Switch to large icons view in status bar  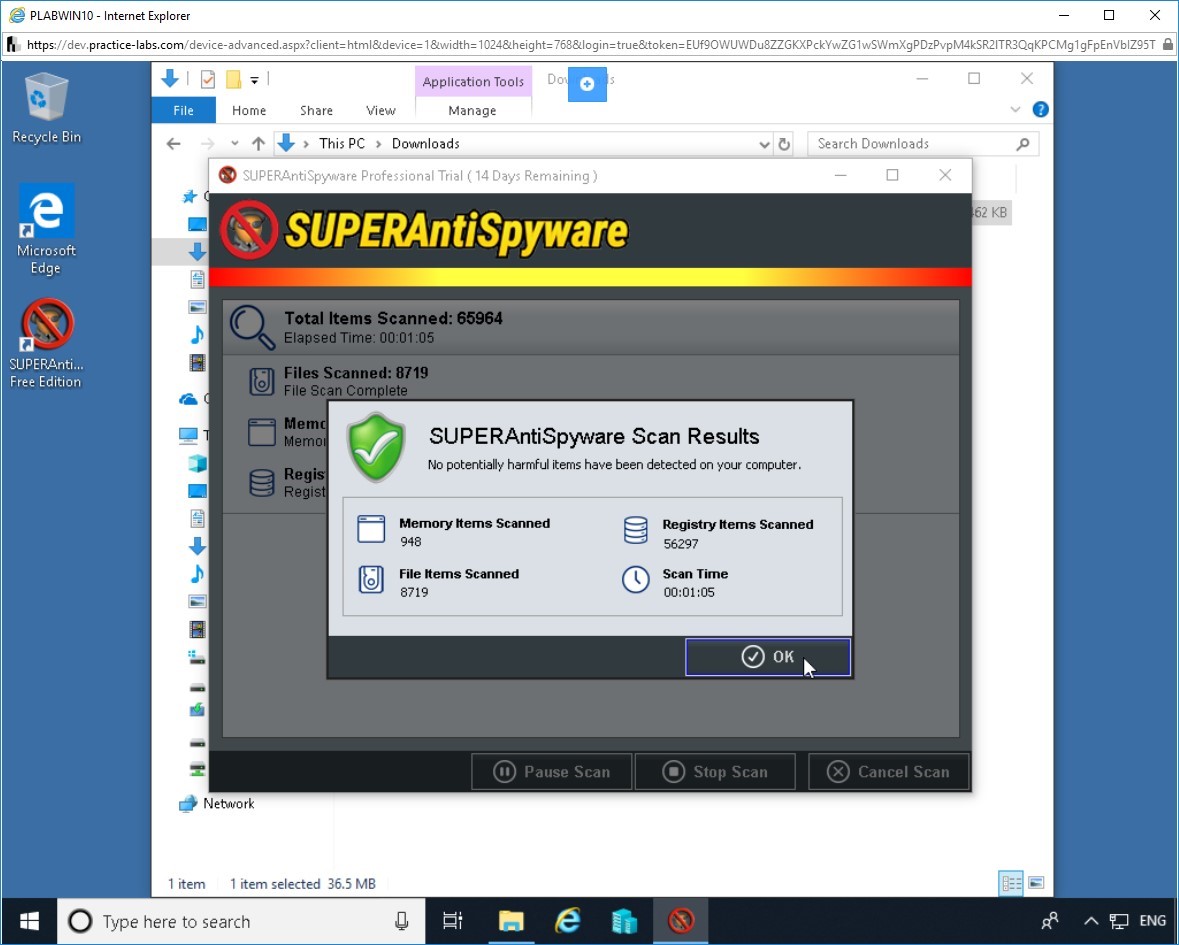[x=1036, y=883]
